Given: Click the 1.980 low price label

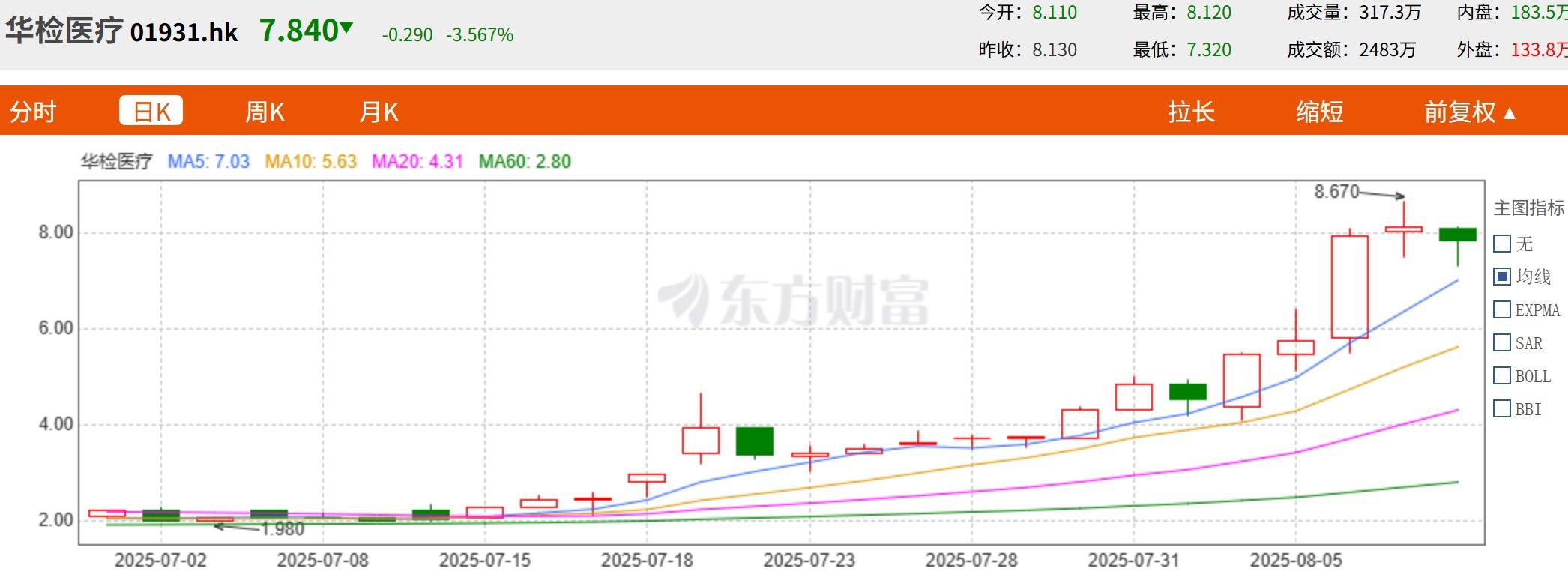Looking at the screenshot, I should [283, 529].
